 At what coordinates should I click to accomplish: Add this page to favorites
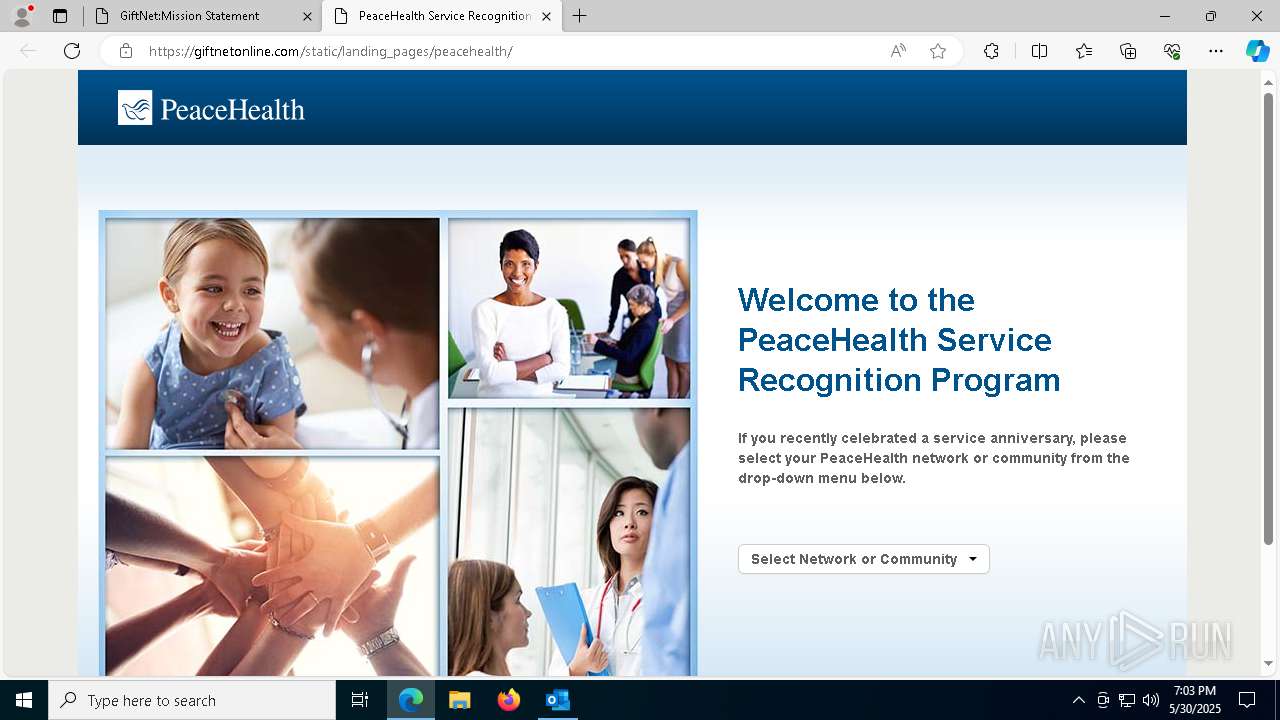pos(938,51)
